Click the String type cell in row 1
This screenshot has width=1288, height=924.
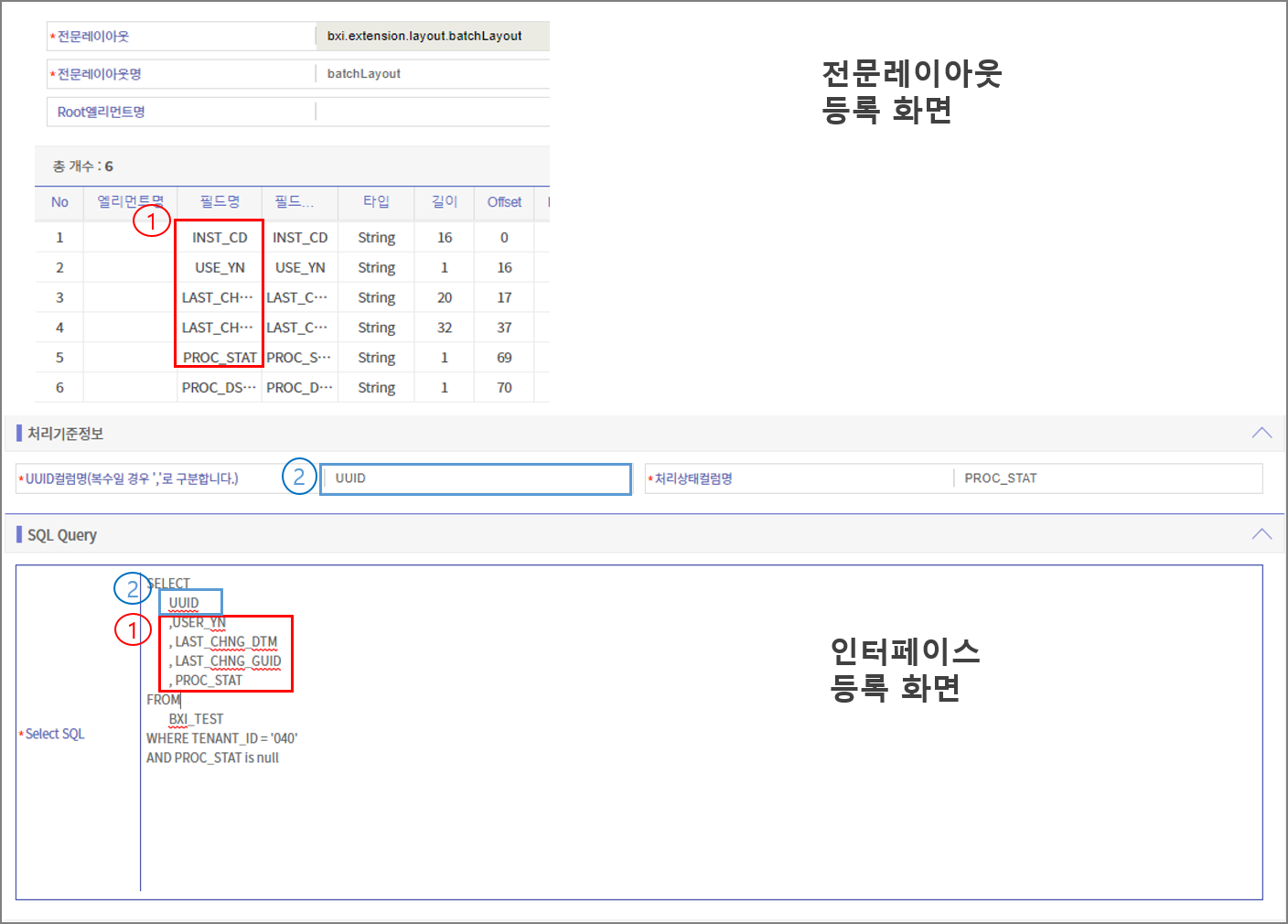tap(376, 238)
